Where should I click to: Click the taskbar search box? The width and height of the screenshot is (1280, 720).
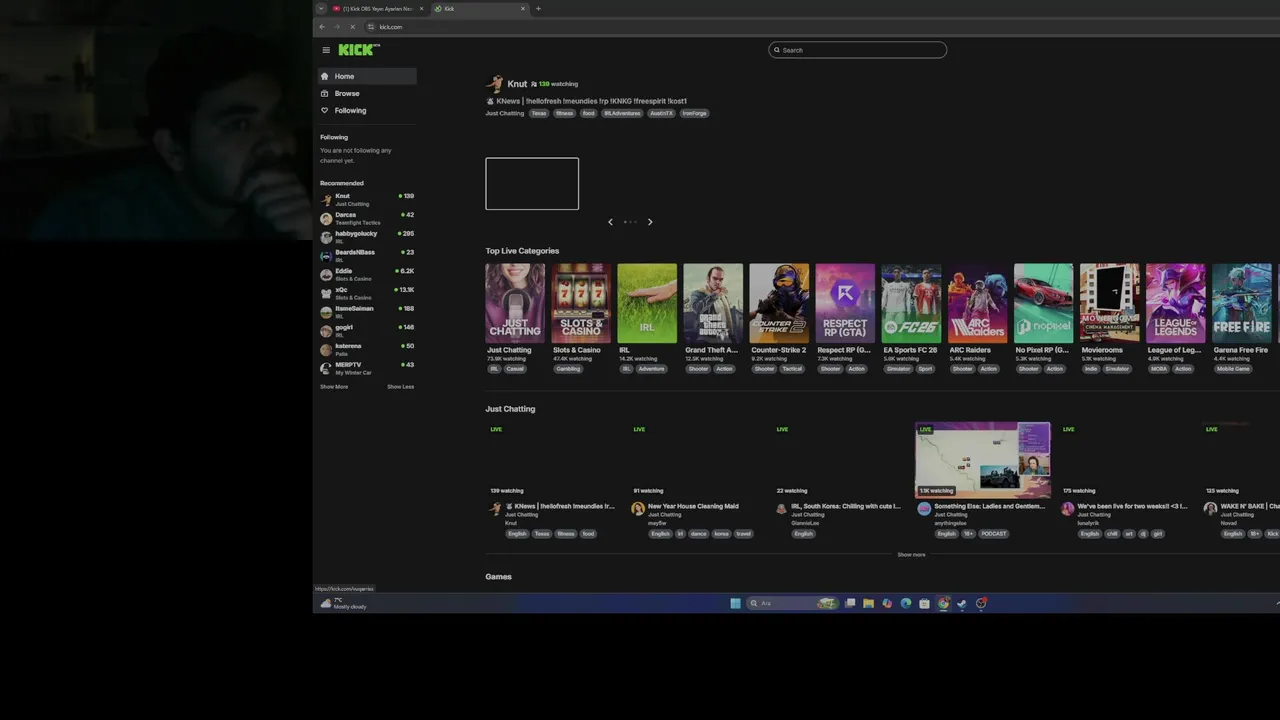(x=792, y=603)
